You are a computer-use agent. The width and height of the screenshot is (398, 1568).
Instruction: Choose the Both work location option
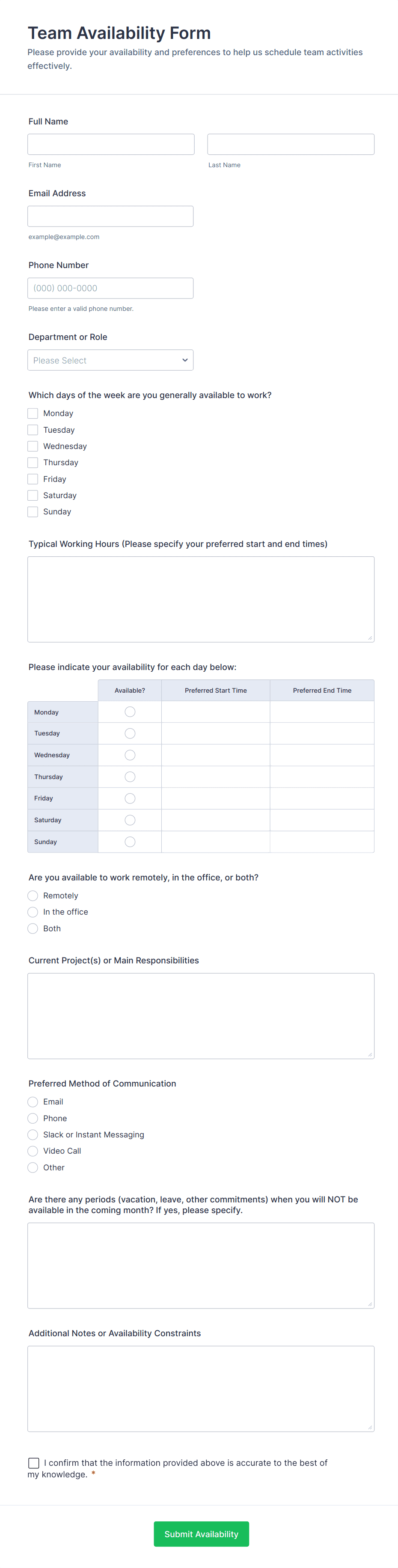click(33, 928)
